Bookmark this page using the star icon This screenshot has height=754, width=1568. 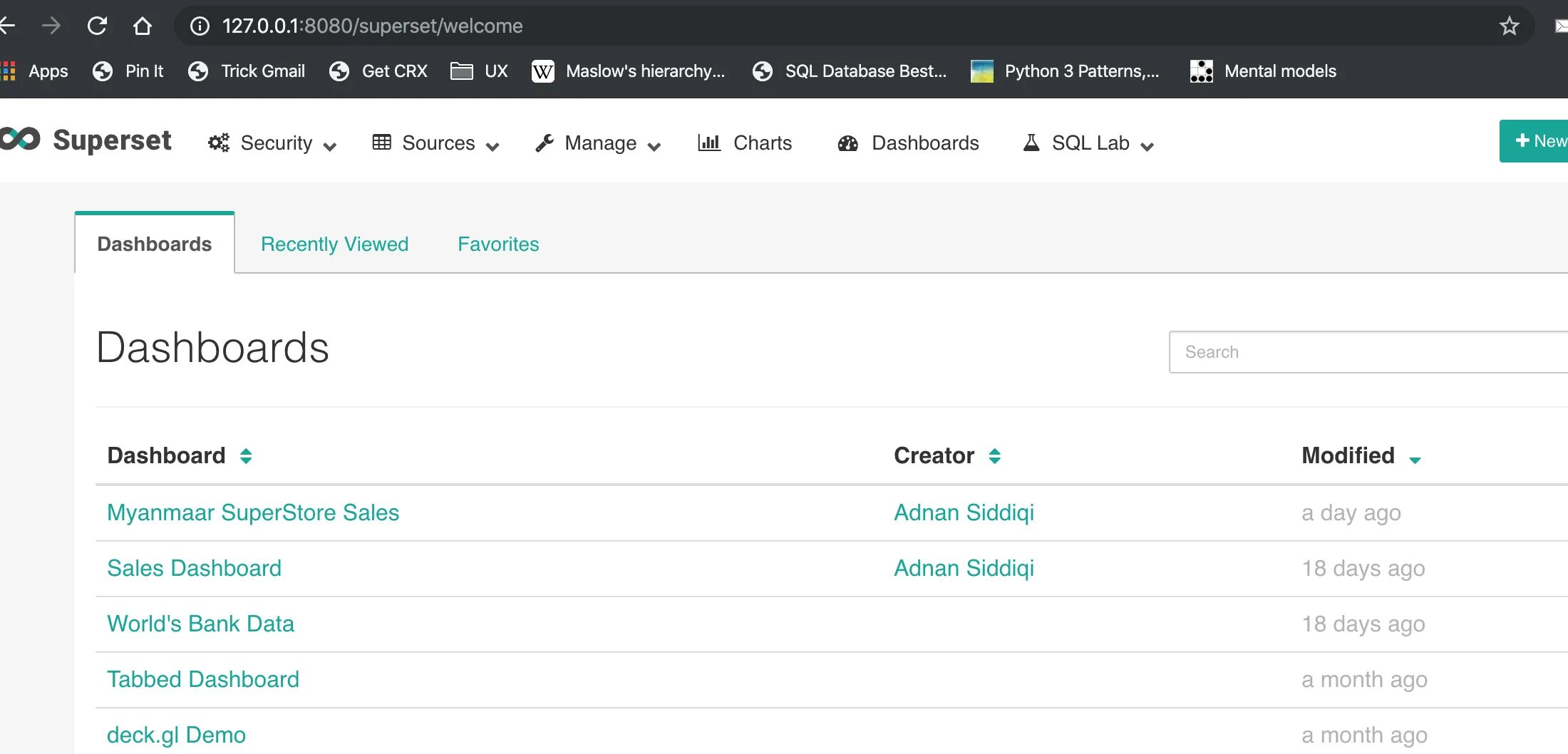pyautogui.click(x=1509, y=26)
